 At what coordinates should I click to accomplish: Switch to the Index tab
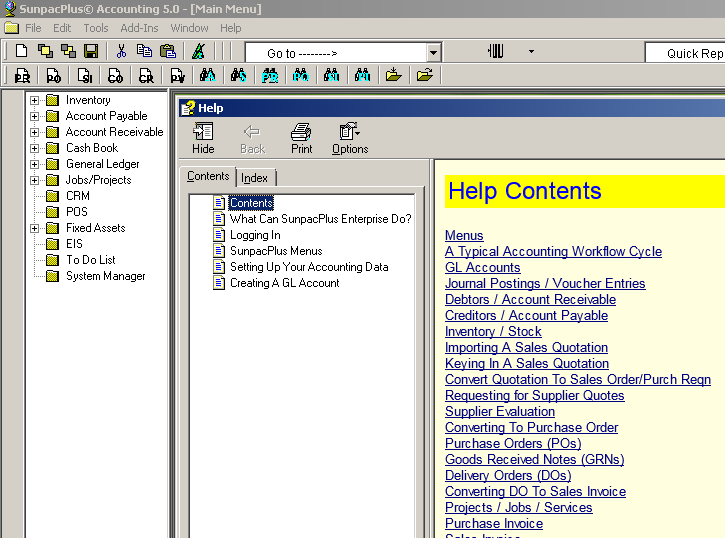(x=254, y=178)
